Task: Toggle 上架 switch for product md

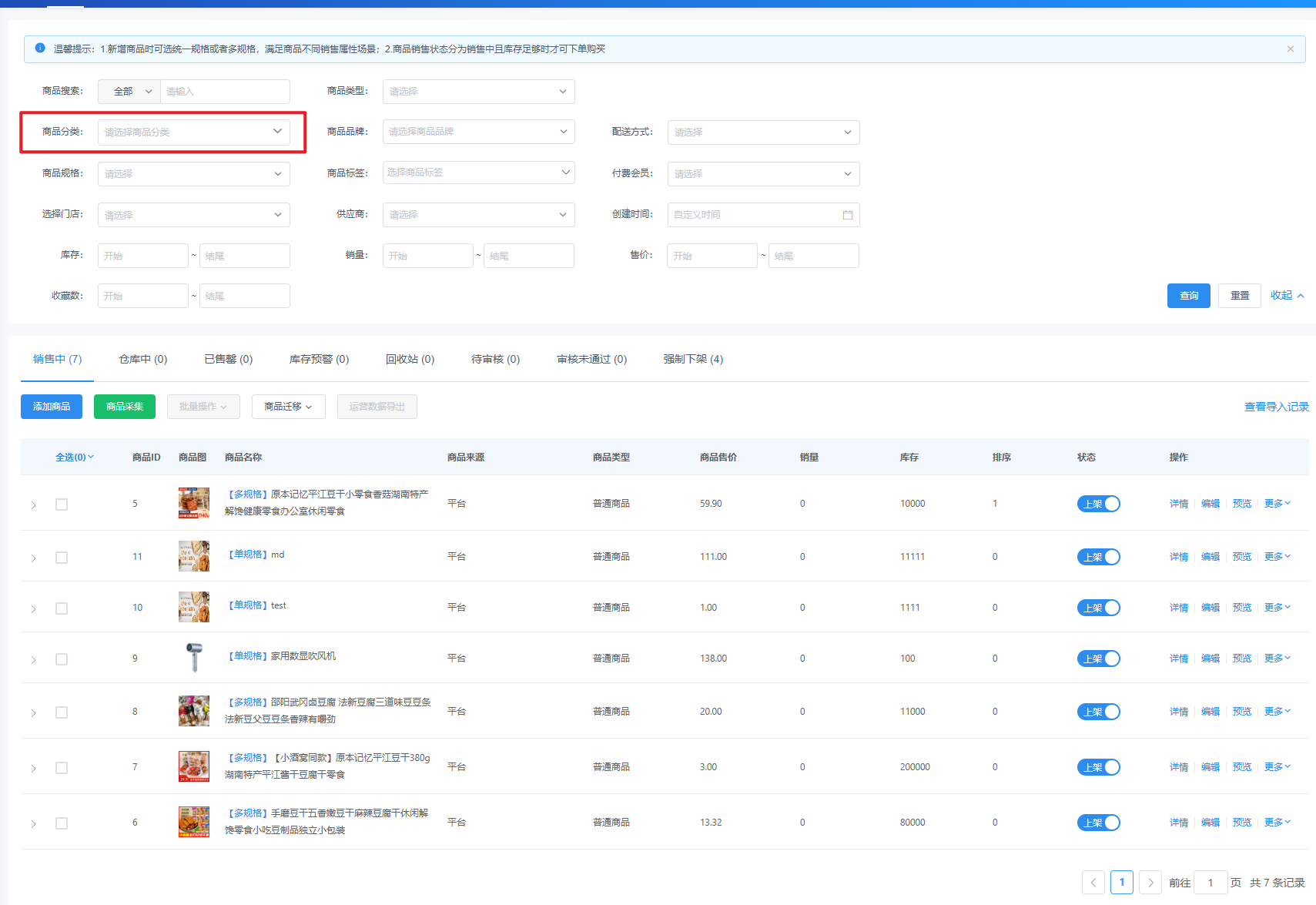Action: pyautogui.click(x=1098, y=557)
